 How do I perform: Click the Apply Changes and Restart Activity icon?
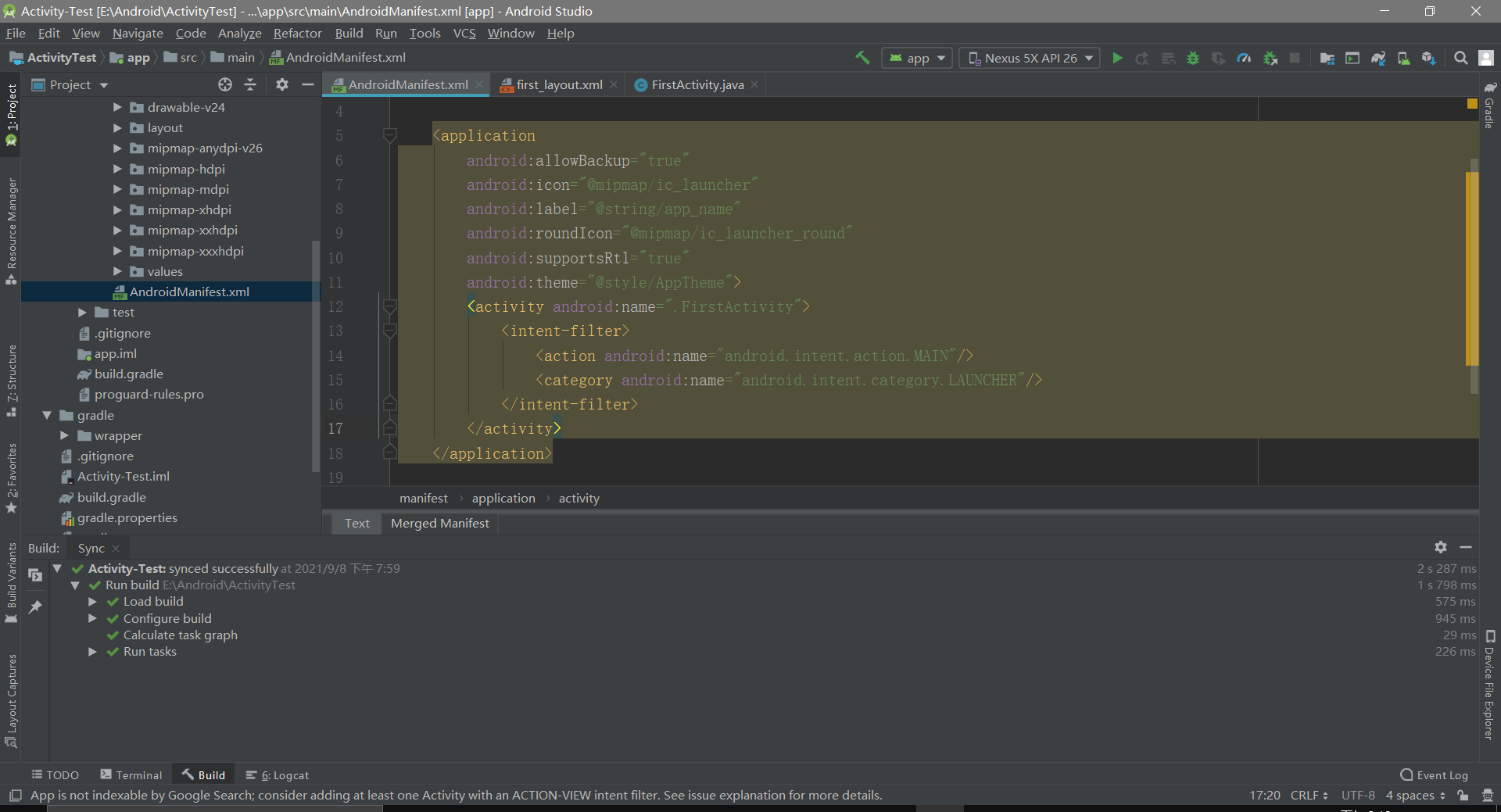click(x=1142, y=58)
